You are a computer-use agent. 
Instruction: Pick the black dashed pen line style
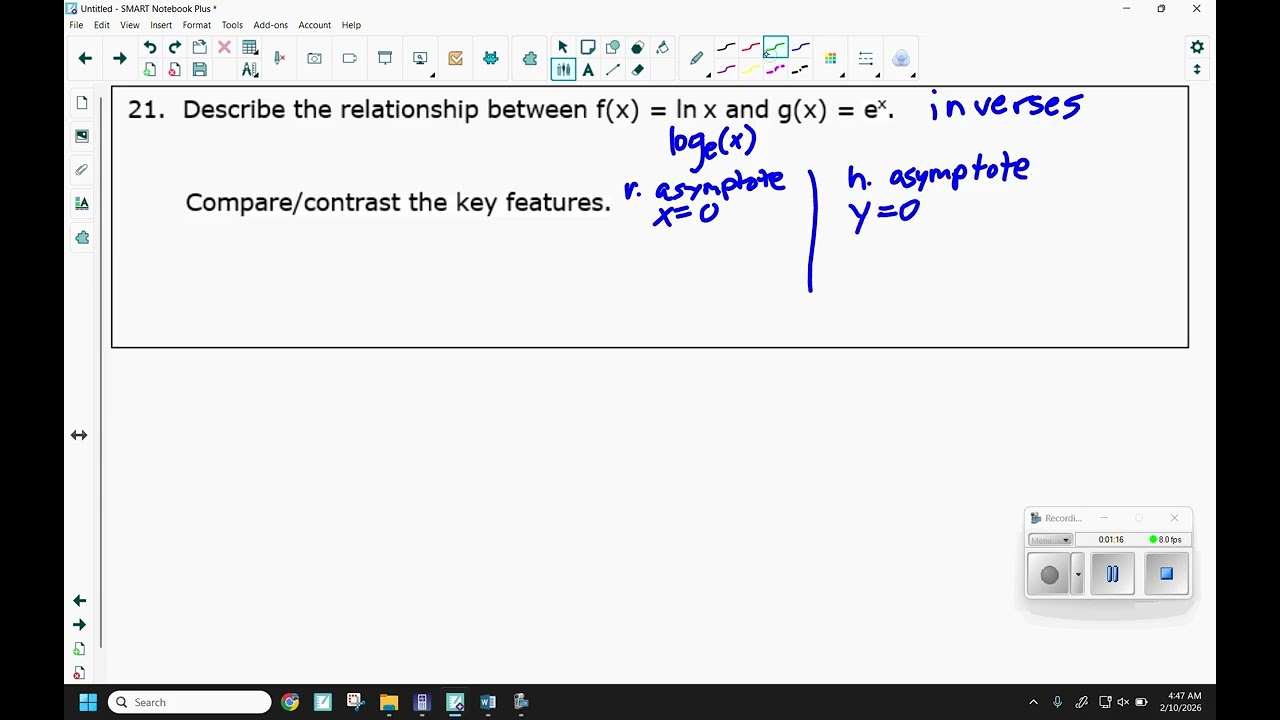pos(801,70)
